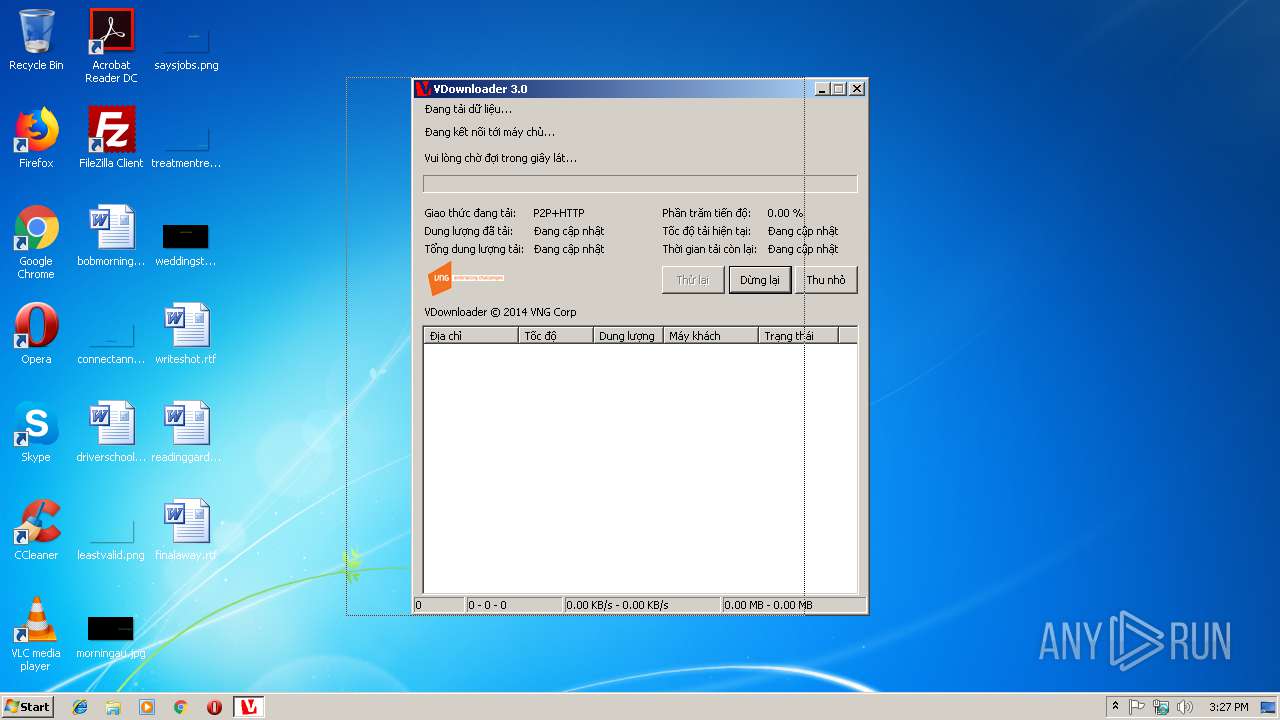Click the Thu nhỏ button
Image resolution: width=1280 pixels, height=720 pixels.
tap(826, 280)
